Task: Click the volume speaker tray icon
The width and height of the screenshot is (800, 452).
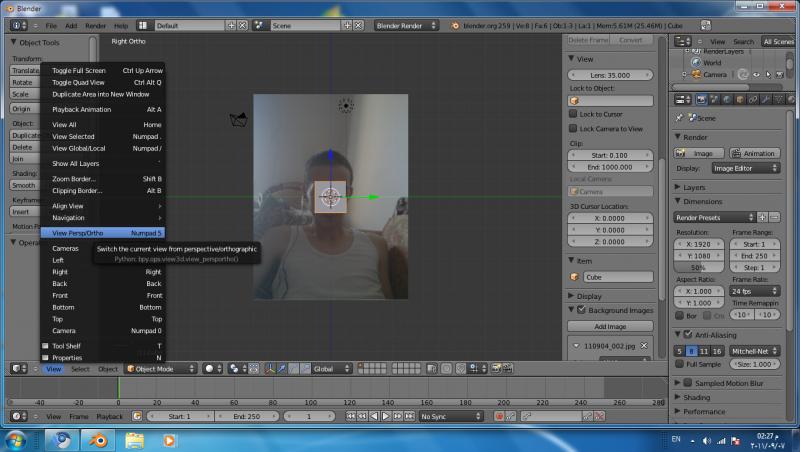Action: pyautogui.click(x=706, y=440)
